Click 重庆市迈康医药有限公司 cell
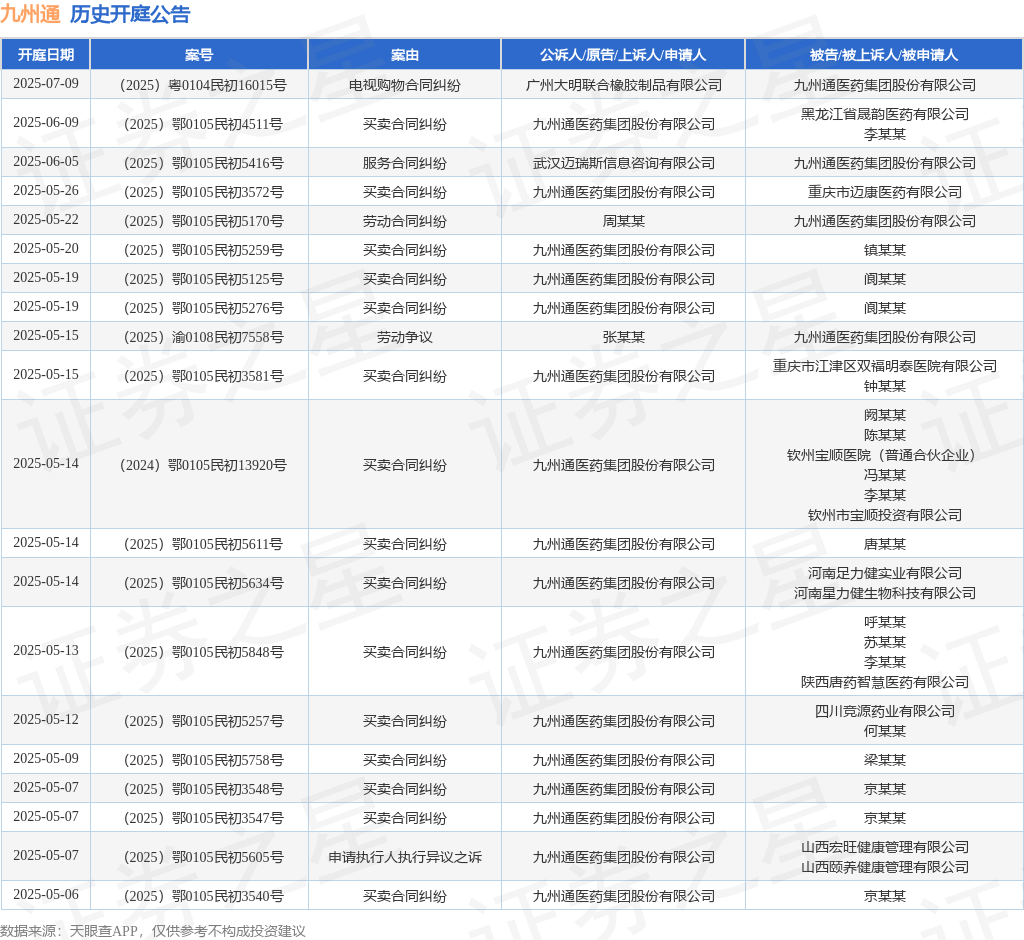Screen dimensions: 1024x940 point(884,192)
